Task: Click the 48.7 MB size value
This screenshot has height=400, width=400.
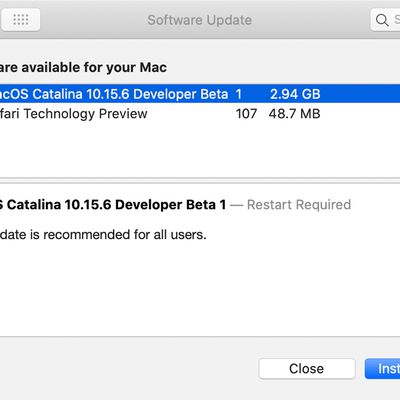Action: pos(294,114)
